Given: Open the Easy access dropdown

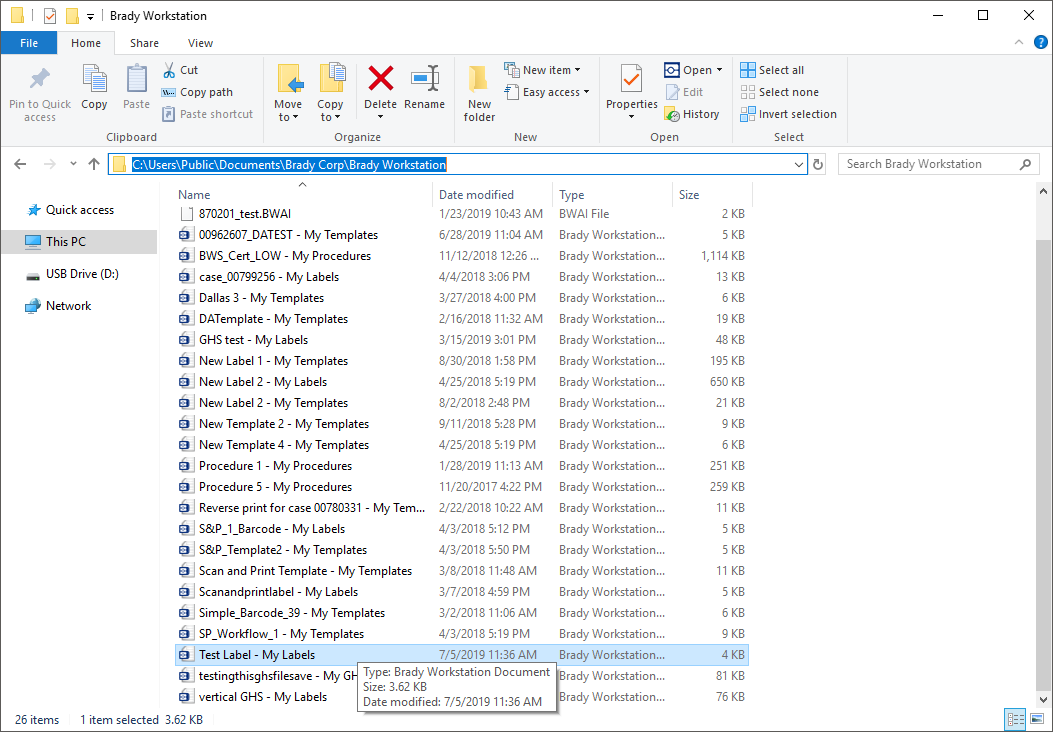Looking at the screenshot, I should [x=548, y=92].
